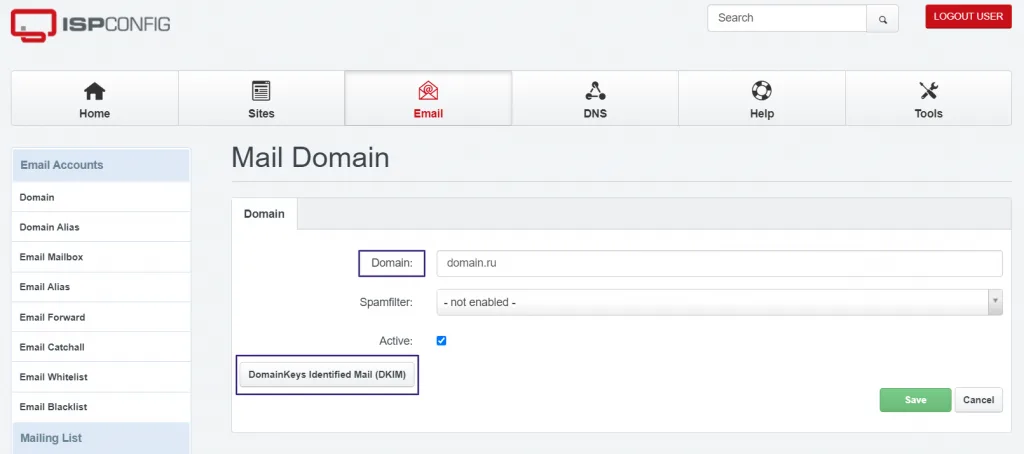Click the Spamfilter dropdown arrow
Viewport: 1024px width, 454px height.
pyautogui.click(x=995, y=302)
